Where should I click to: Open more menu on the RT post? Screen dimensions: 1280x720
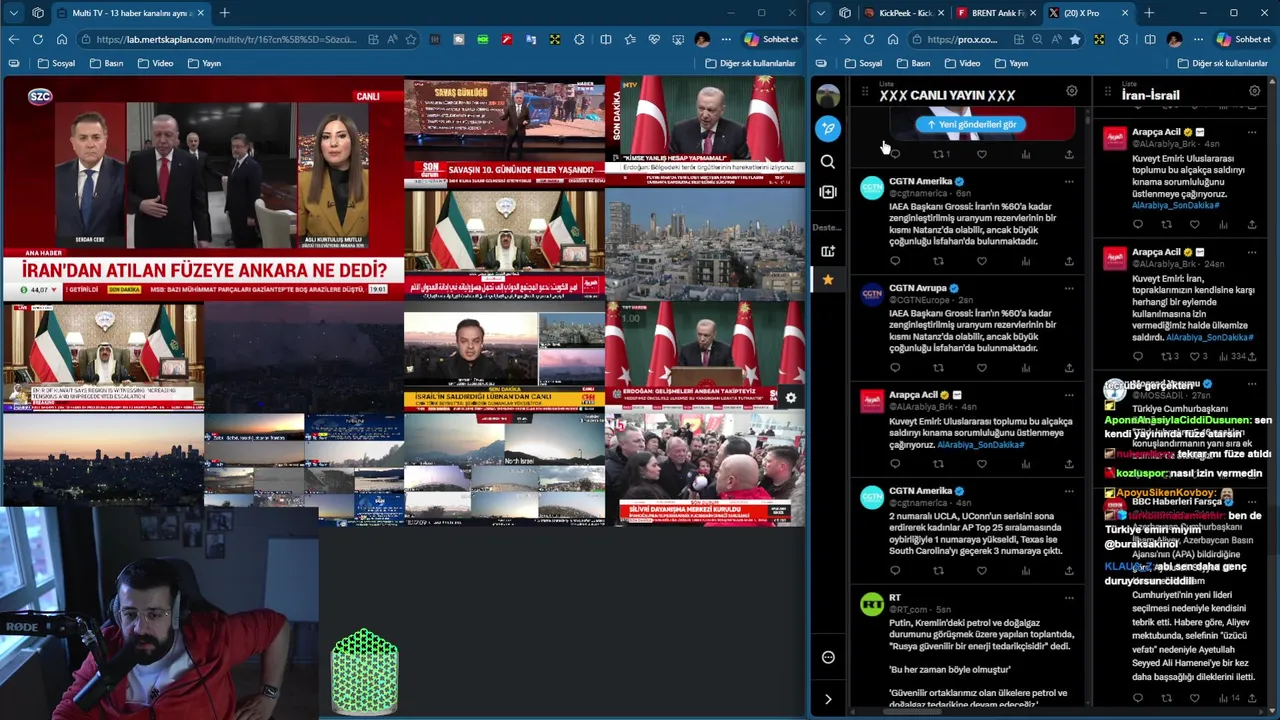(x=1069, y=598)
